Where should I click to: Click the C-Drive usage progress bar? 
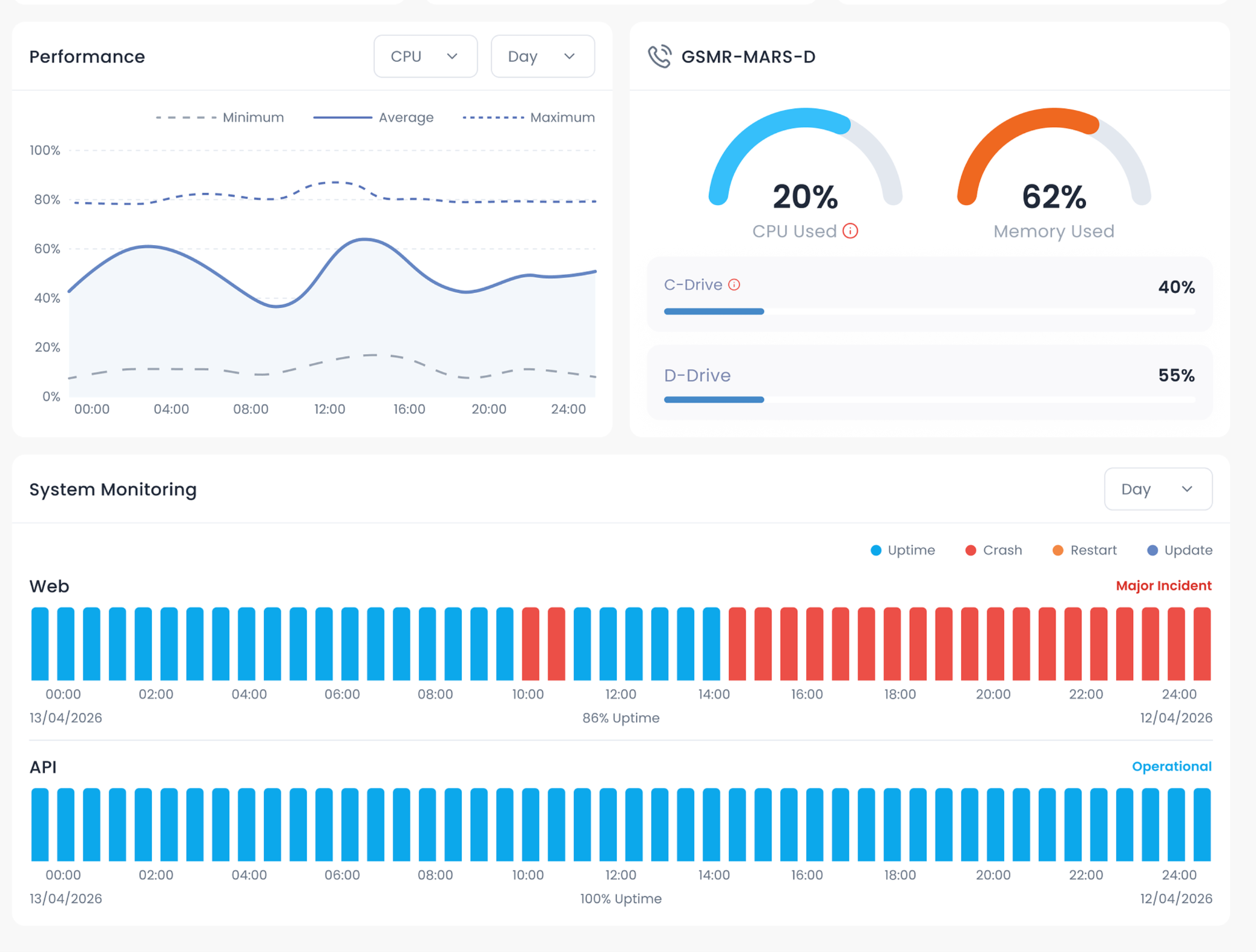[930, 311]
